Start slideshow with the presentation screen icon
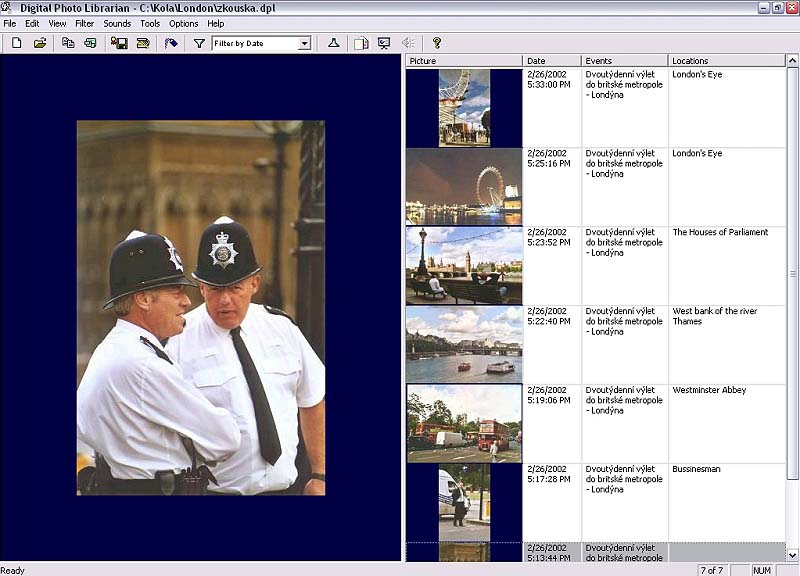This screenshot has height=576, width=800. (x=384, y=43)
